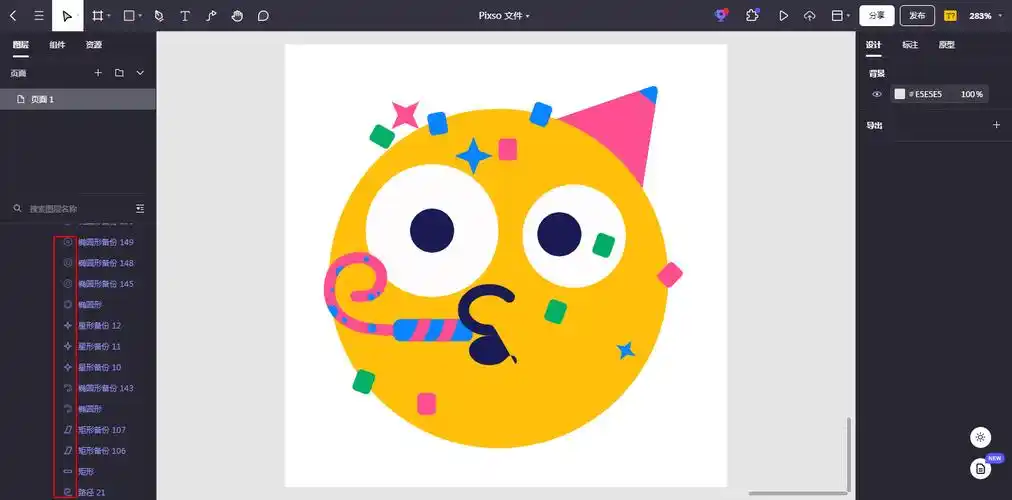Image resolution: width=1012 pixels, height=500 pixels.
Task: Click the 分享 share button
Action: click(x=876, y=16)
